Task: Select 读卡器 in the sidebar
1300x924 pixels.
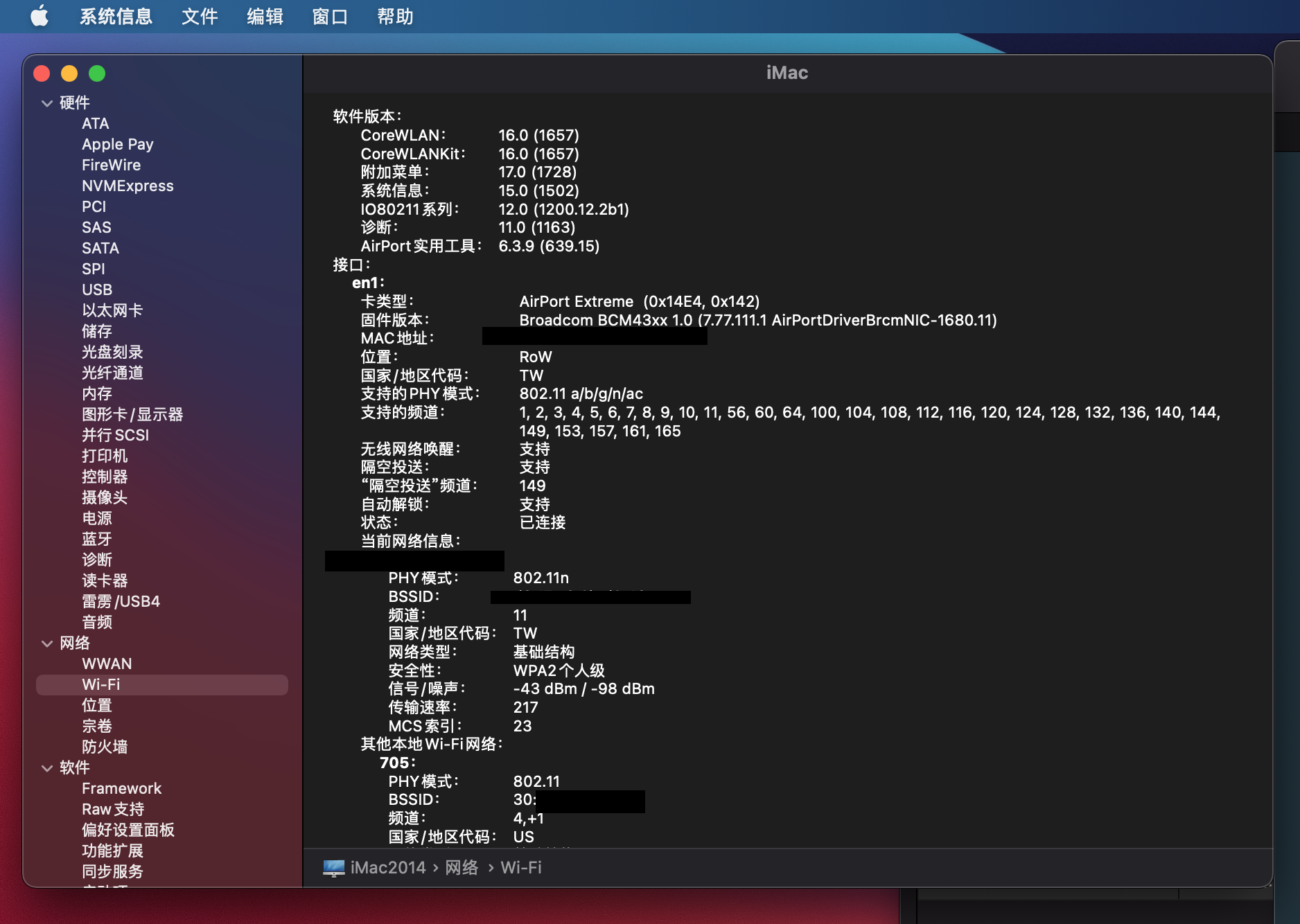Action: [105, 581]
